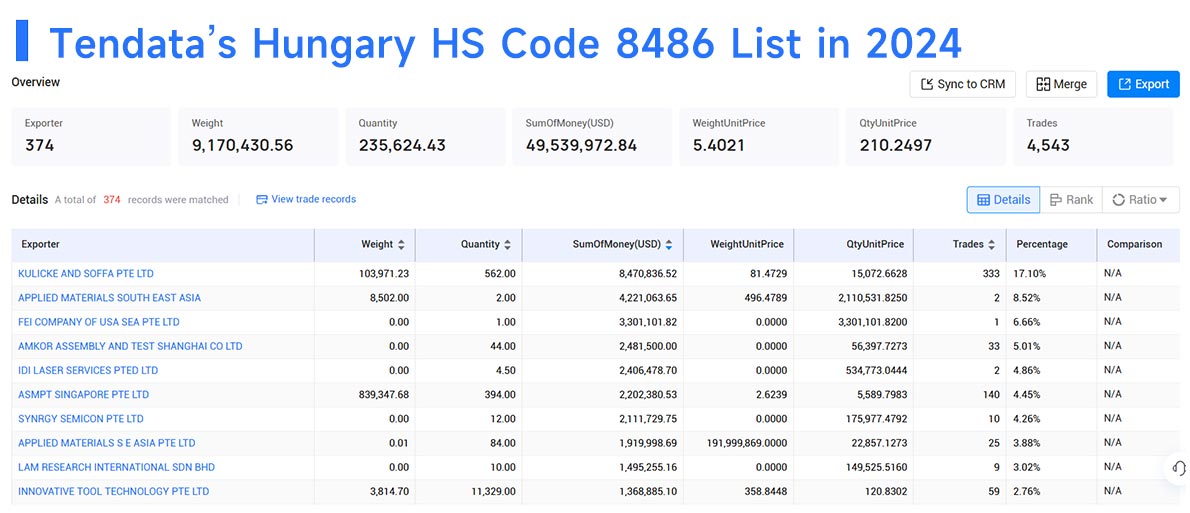
Task: Sort table by Quantity column arrows
Action: [508, 244]
